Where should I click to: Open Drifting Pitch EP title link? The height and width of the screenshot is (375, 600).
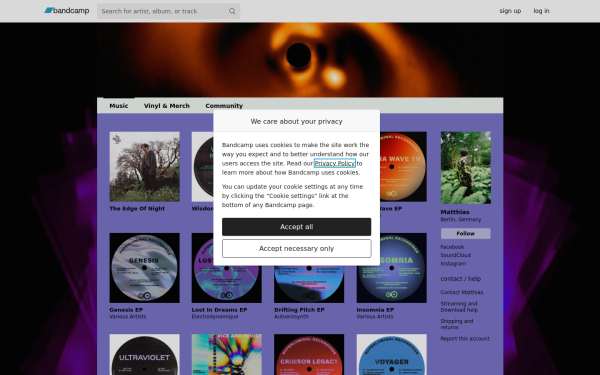(299, 310)
